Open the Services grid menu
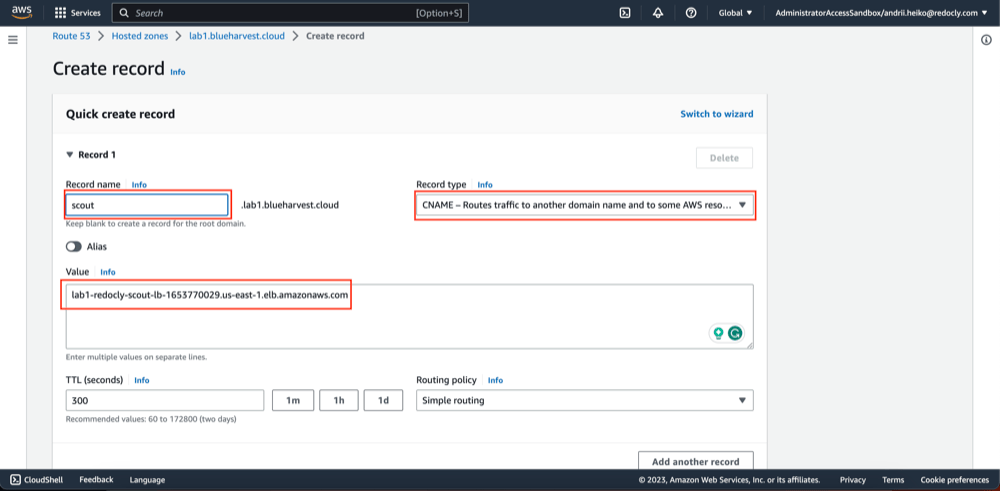Viewport: 1000px width, 491px height. coord(78,13)
